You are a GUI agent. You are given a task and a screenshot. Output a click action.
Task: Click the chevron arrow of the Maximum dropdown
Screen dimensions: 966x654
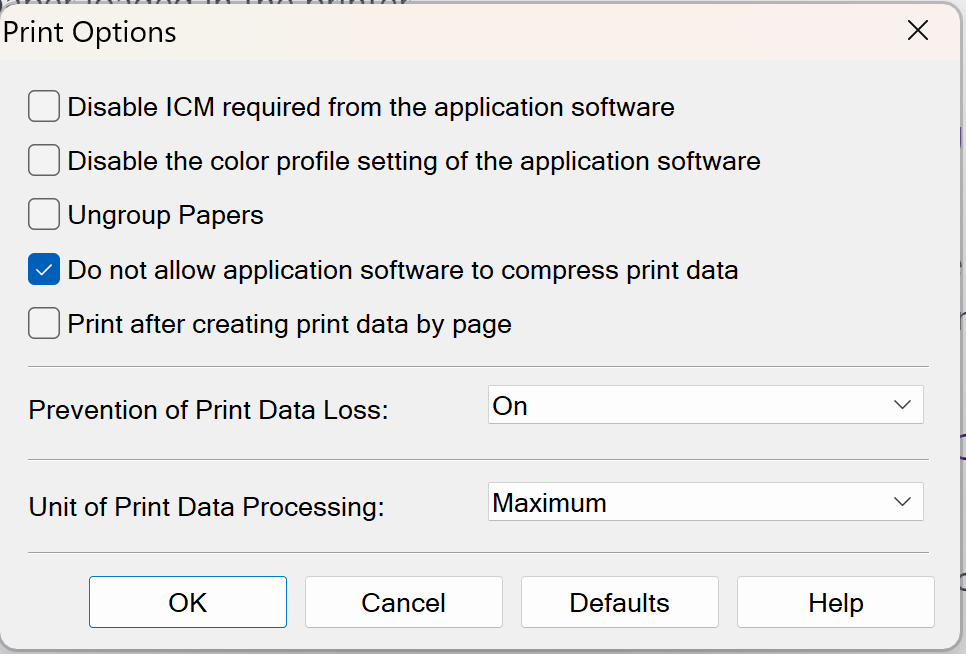[x=902, y=503]
